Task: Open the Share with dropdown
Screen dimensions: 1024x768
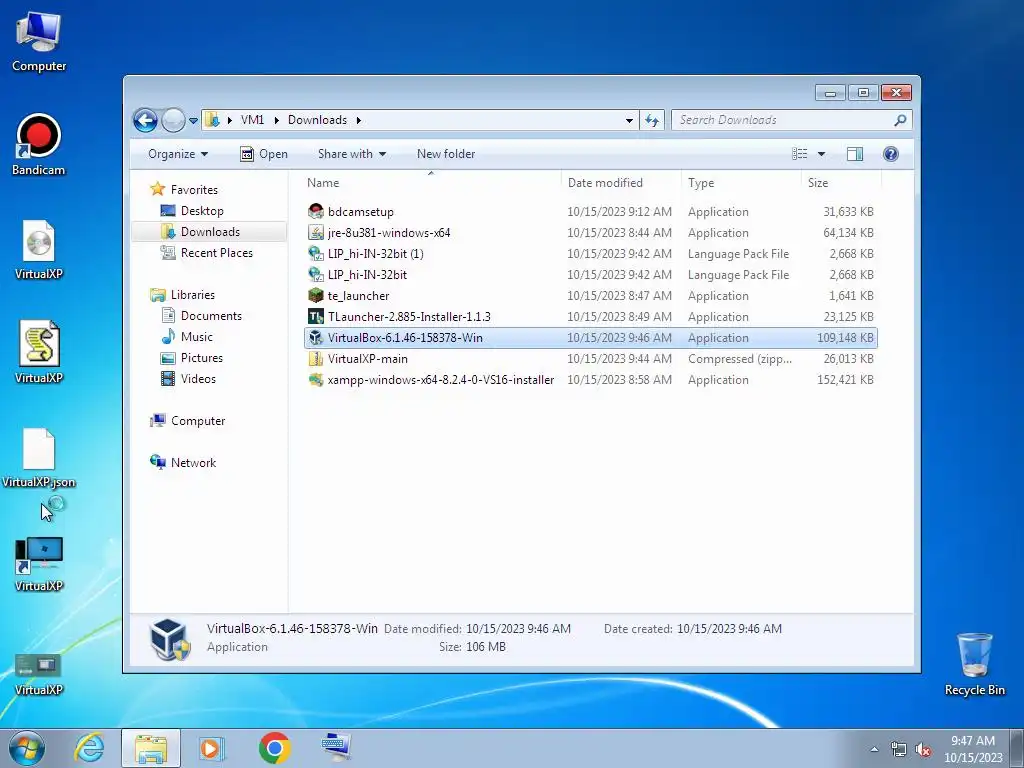Action: [351, 154]
